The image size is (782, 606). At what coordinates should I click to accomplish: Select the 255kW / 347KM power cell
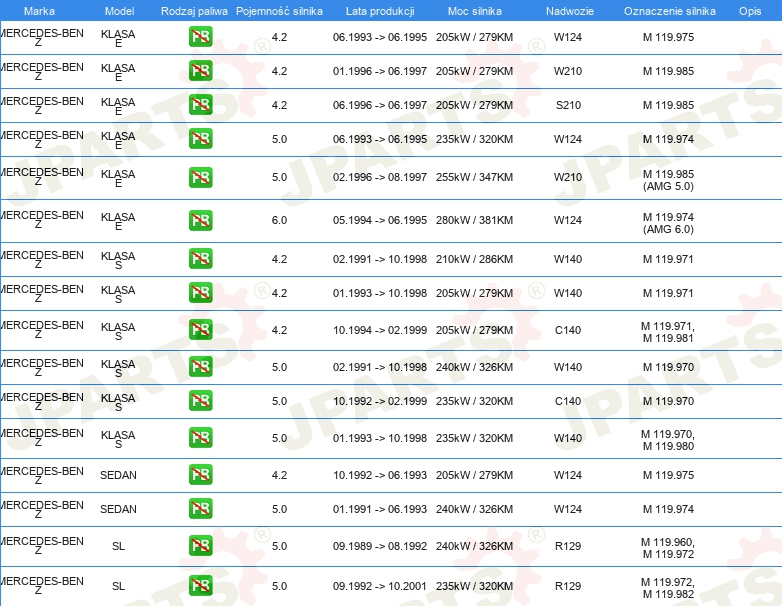474,178
